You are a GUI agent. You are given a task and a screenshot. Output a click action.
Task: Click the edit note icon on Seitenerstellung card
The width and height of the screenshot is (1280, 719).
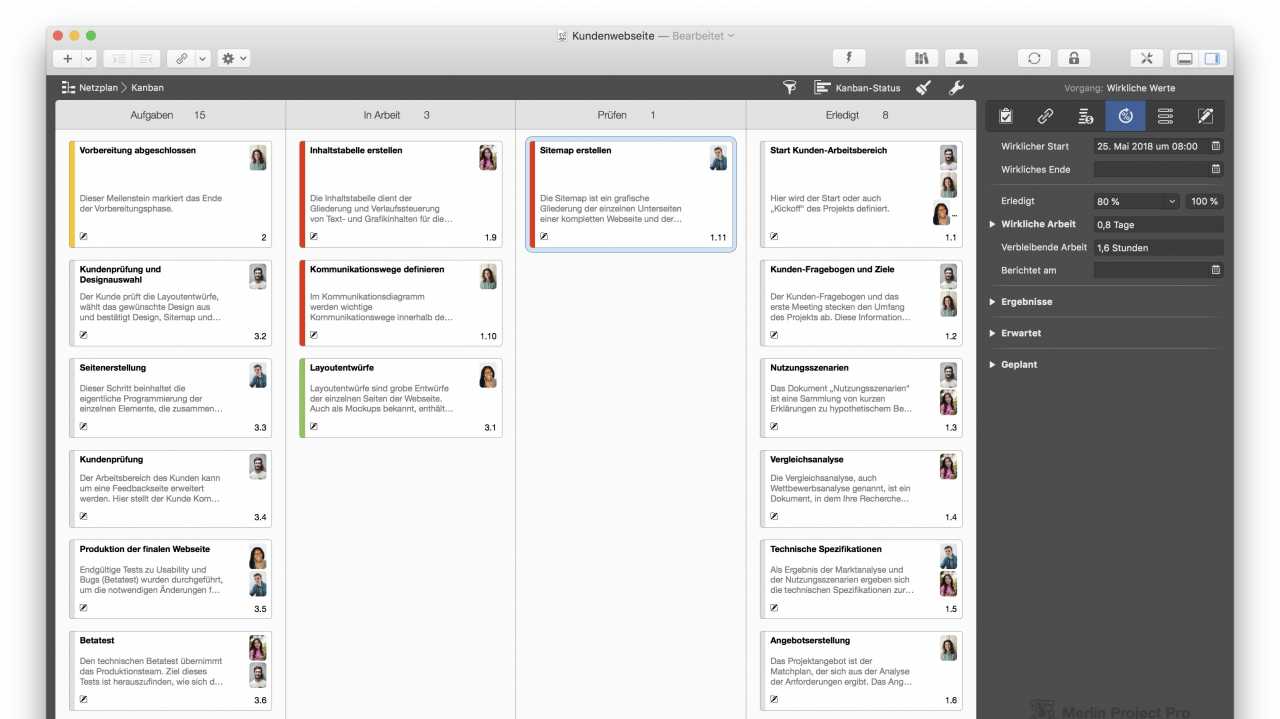pos(84,426)
